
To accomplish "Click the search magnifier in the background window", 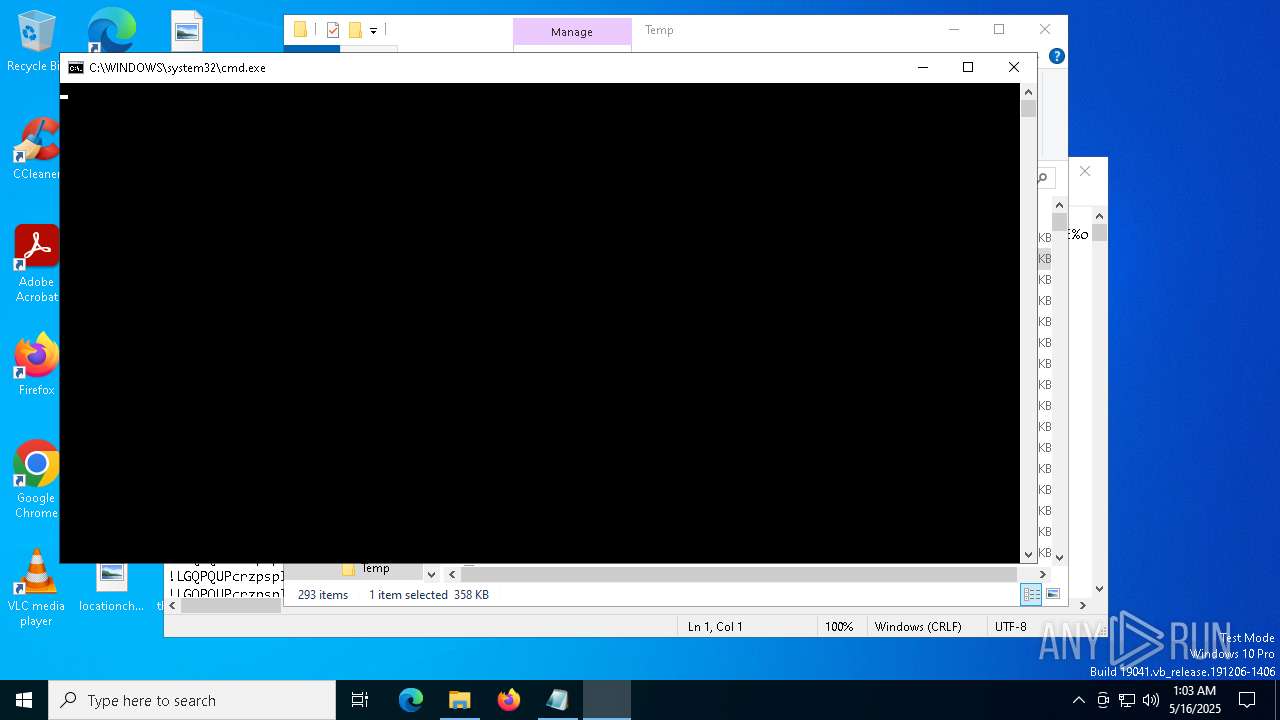I will pos(1042,178).
